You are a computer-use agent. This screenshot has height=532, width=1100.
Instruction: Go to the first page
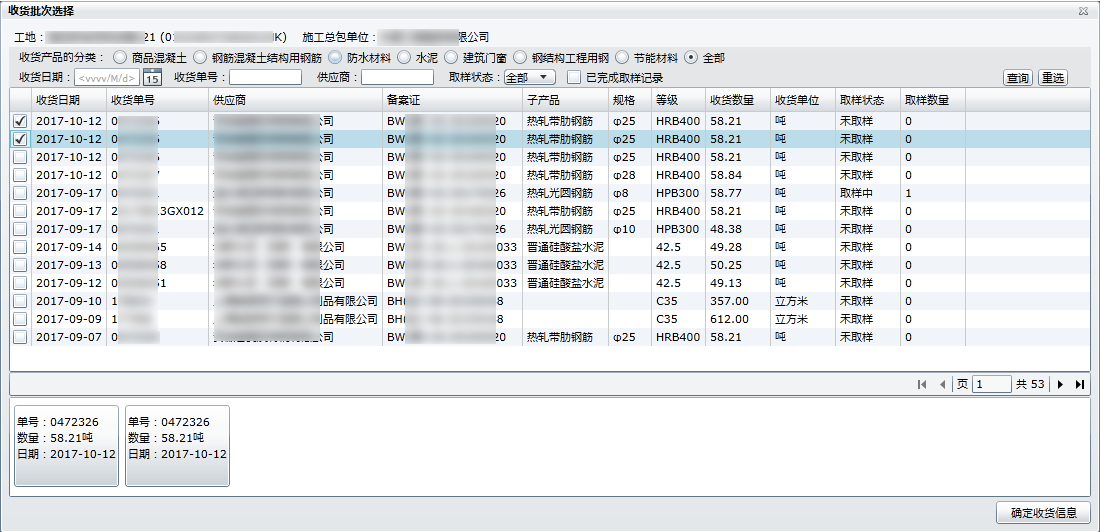click(922, 385)
